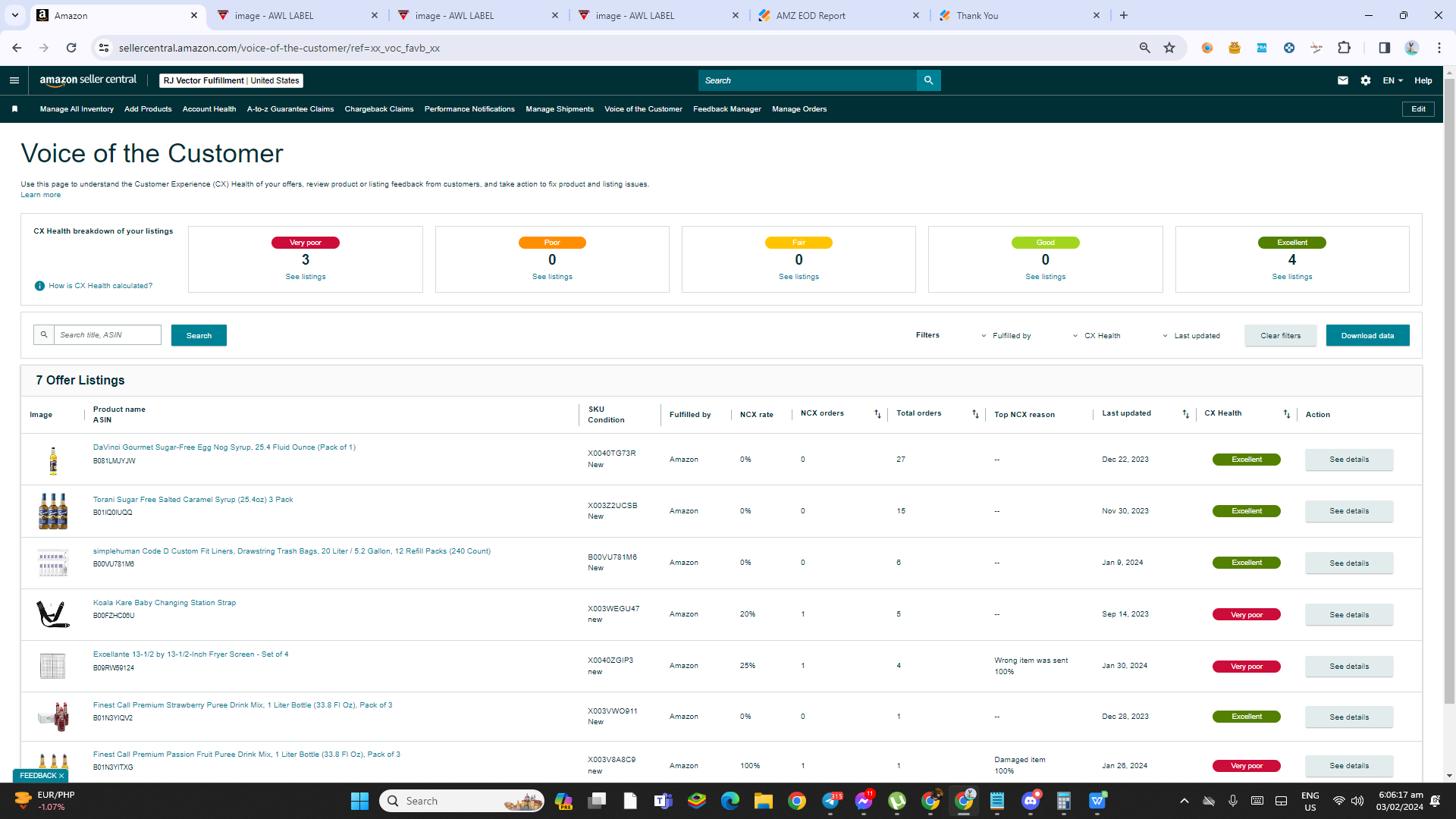The image size is (1456, 819).
Task: Open Learn more link
Action: (x=40, y=195)
